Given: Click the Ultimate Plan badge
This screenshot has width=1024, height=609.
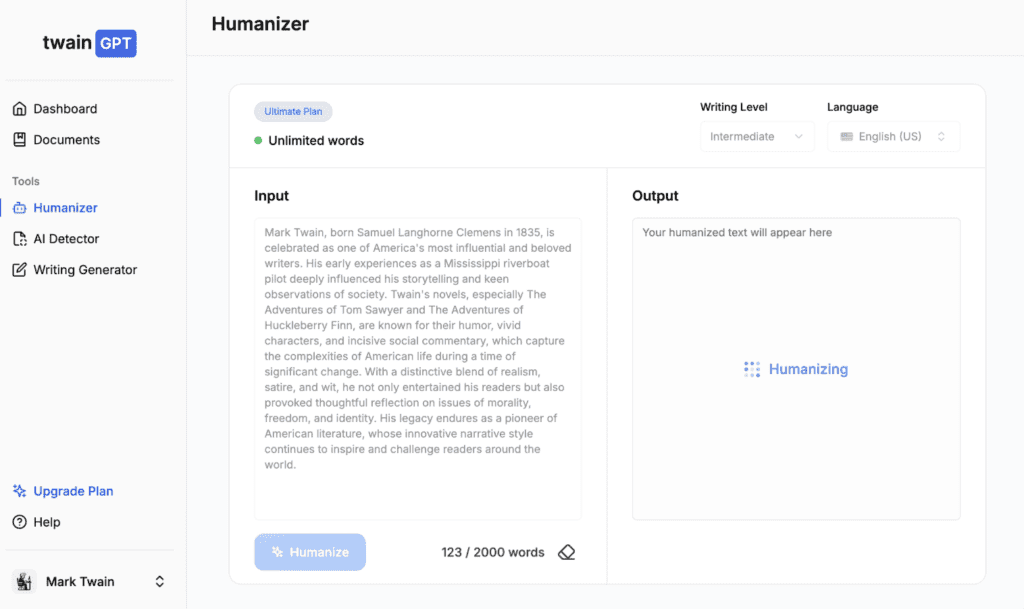Looking at the screenshot, I should point(293,112).
